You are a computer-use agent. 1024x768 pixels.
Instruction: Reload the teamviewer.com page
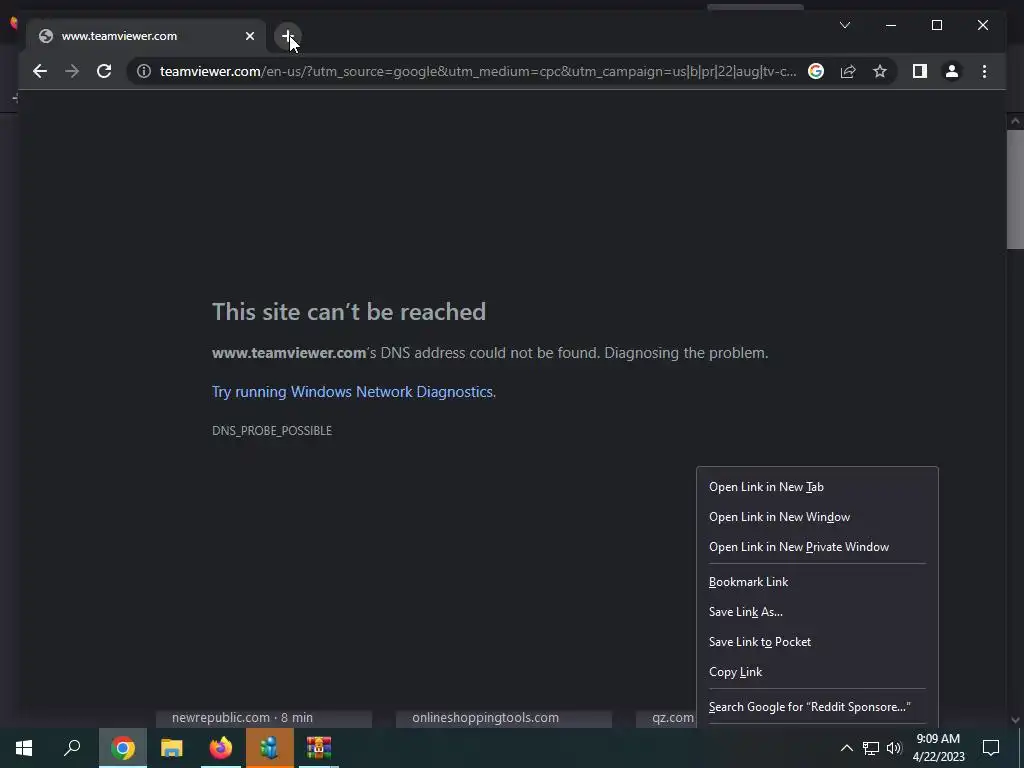tap(104, 71)
